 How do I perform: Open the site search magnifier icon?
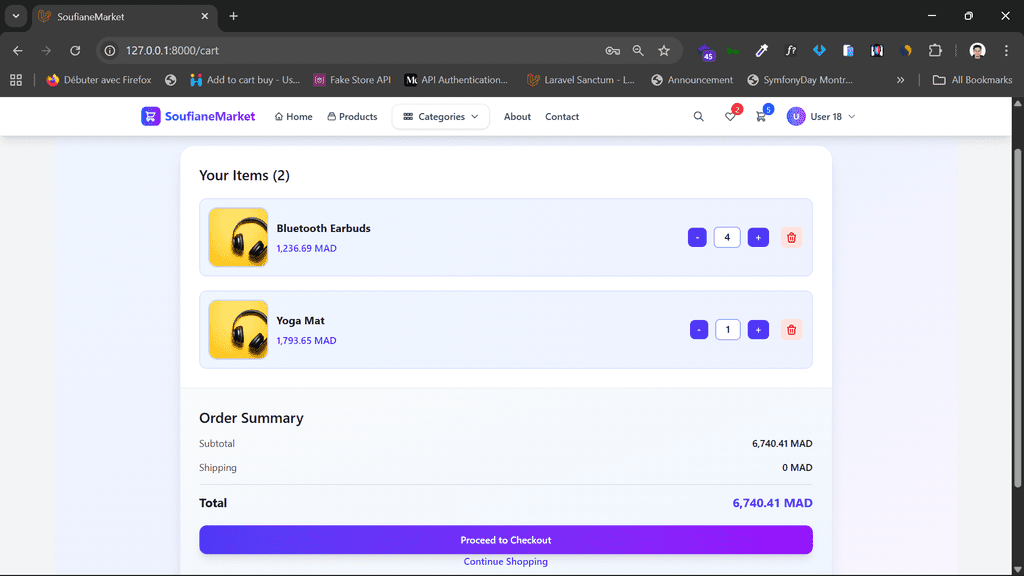(x=698, y=116)
